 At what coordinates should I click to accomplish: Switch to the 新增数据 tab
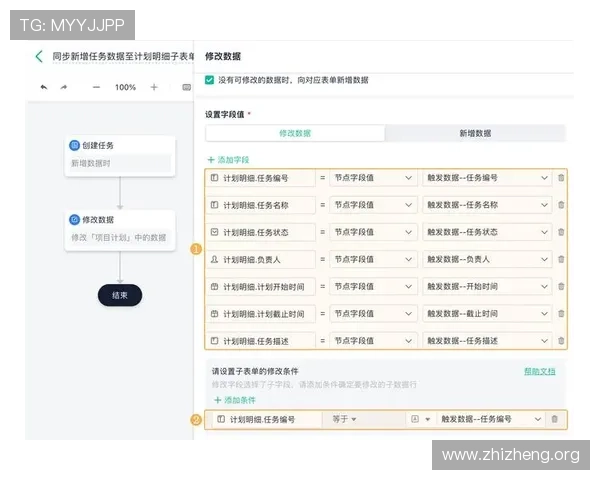pos(475,133)
